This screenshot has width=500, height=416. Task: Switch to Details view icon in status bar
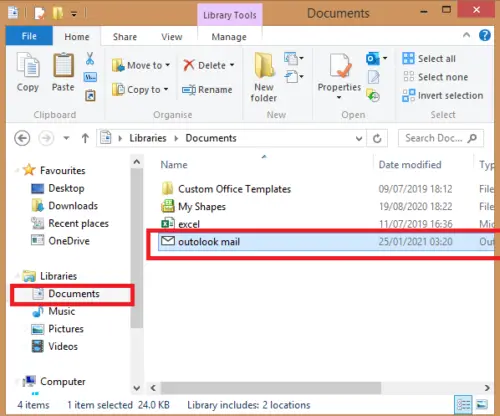click(463, 405)
